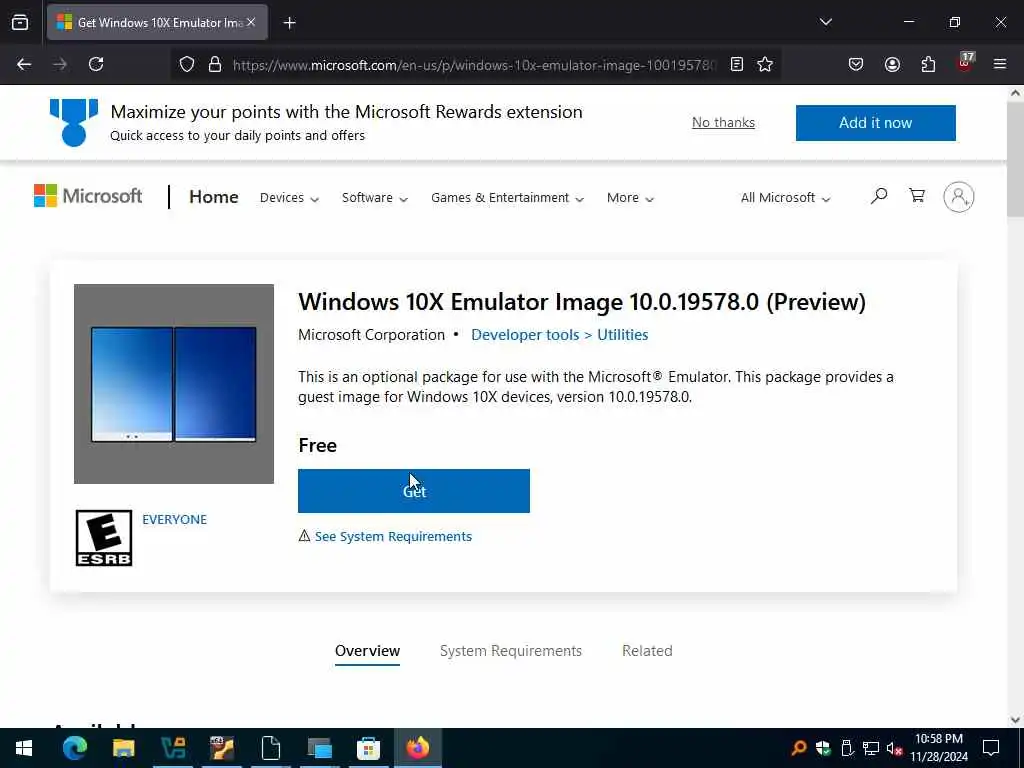Close the Get Windows 10X Emulator tab
Image resolution: width=1024 pixels, height=768 pixels.
coord(251,22)
